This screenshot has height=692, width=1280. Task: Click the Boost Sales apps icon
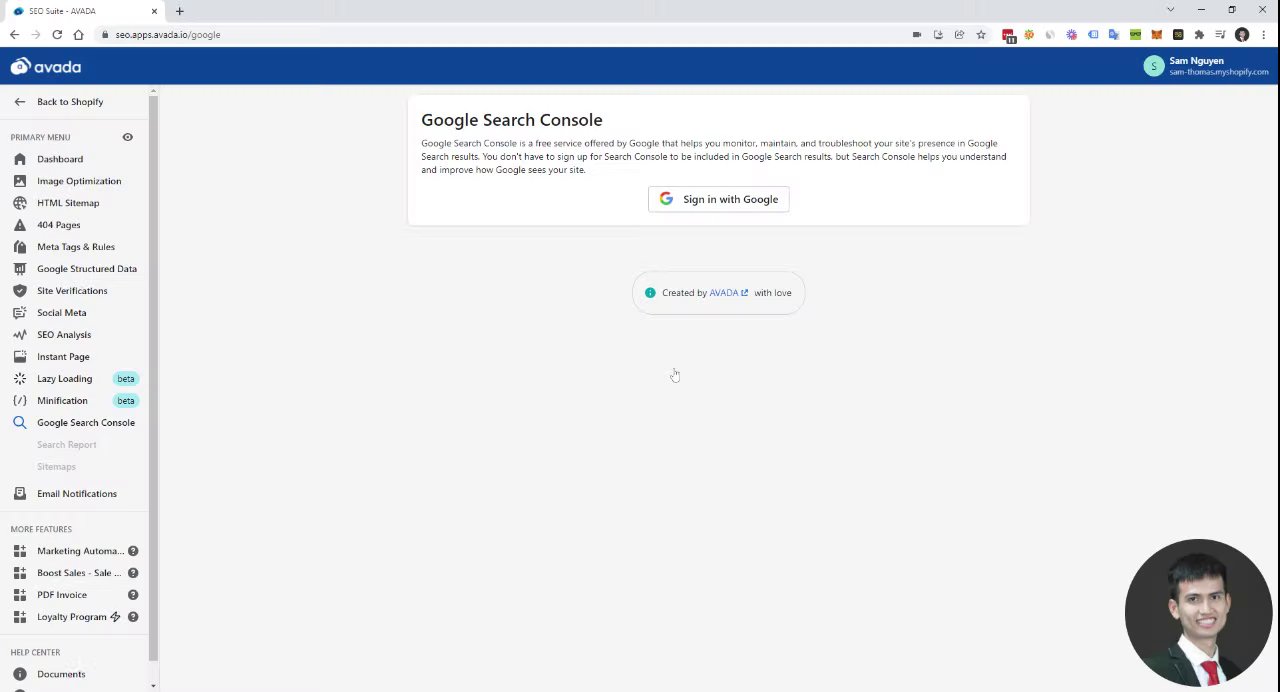[20, 573]
